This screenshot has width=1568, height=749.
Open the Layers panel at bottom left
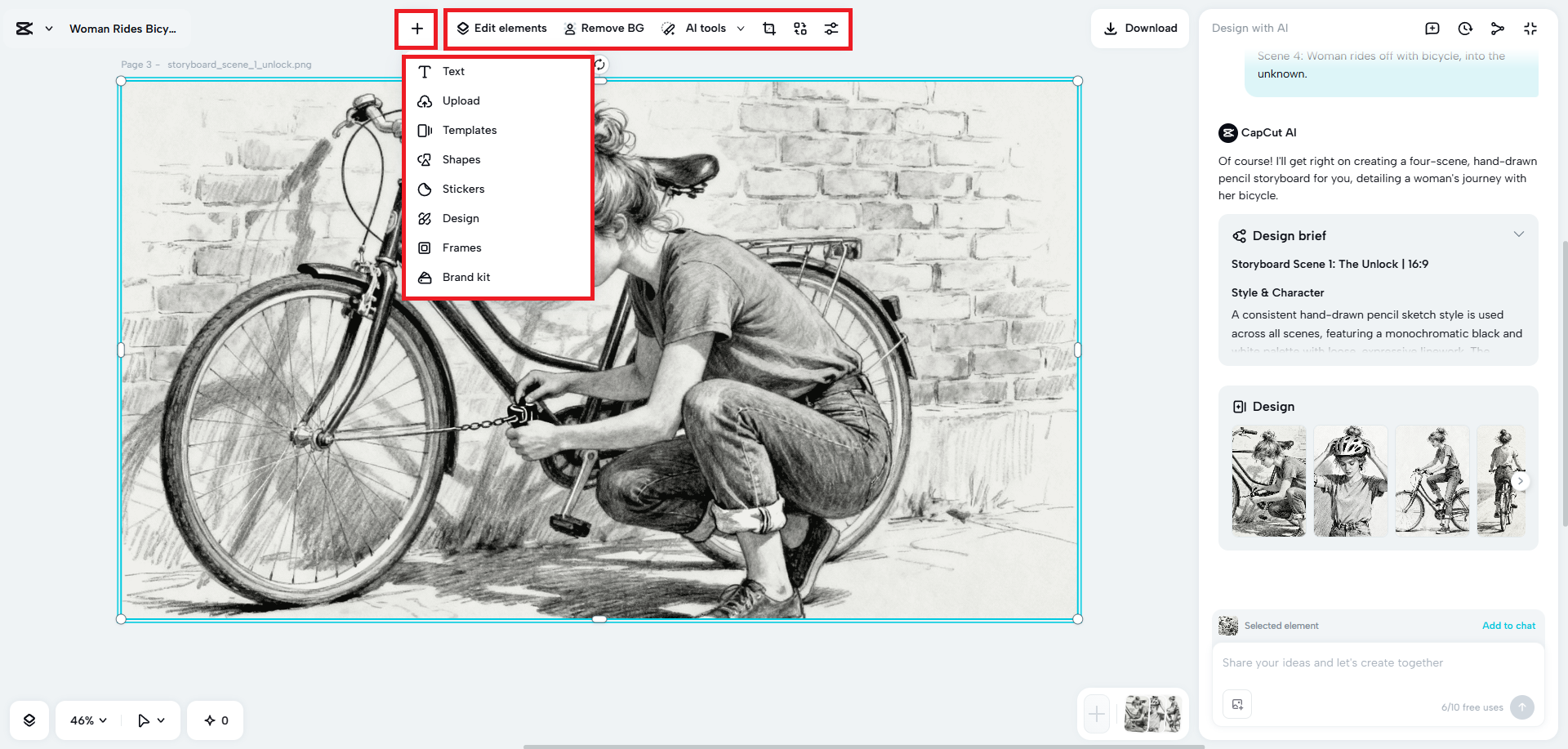[29, 720]
